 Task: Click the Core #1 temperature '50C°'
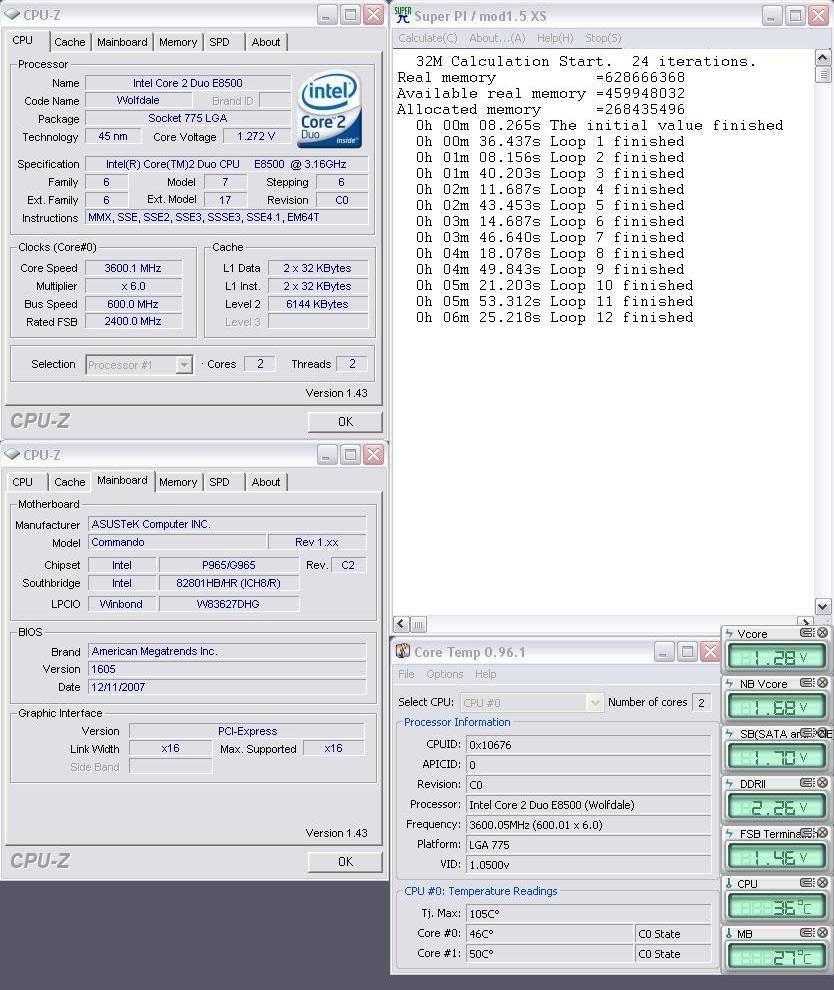coord(549,953)
